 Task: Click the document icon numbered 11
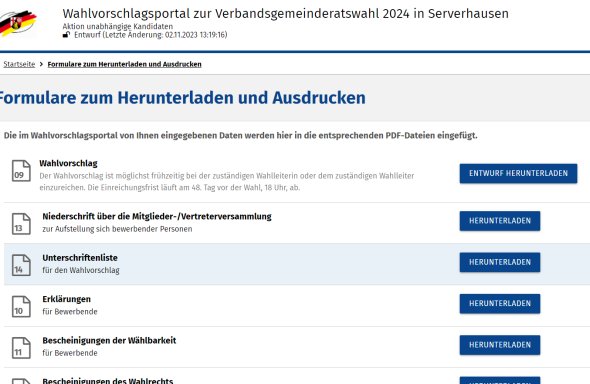tap(21, 348)
